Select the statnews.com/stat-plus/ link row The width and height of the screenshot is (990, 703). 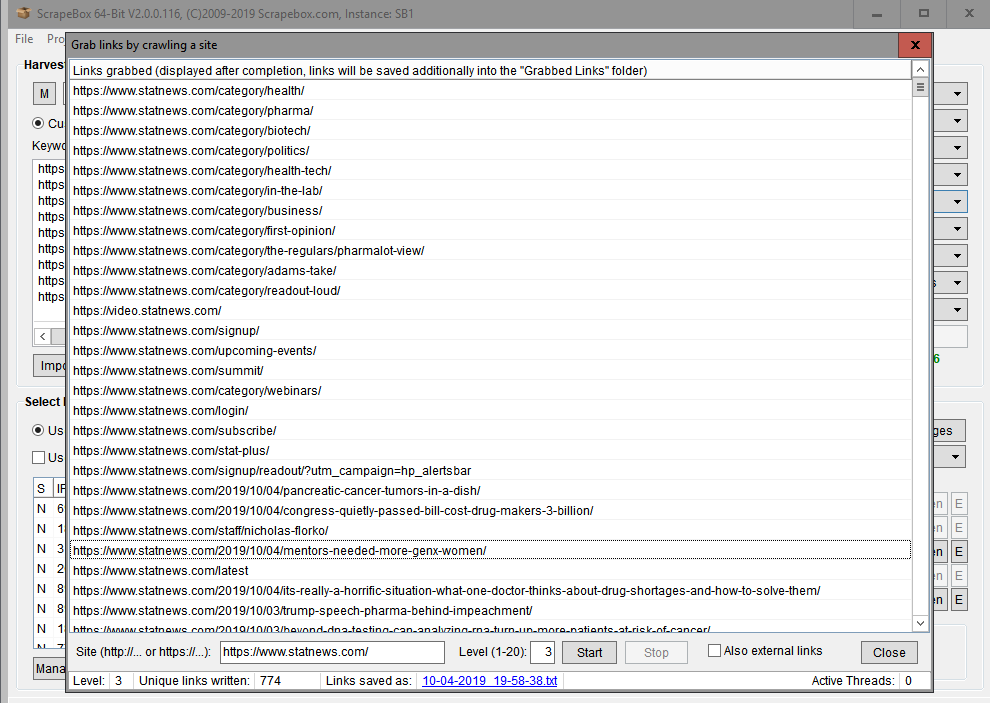click(x=491, y=450)
